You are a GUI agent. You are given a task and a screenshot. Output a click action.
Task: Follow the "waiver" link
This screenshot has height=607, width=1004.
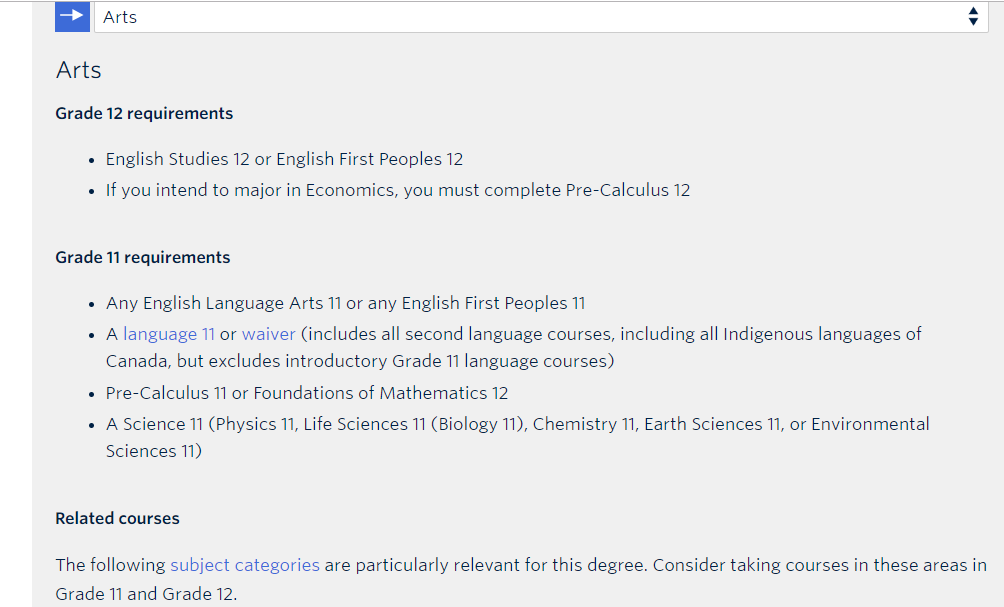269,334
